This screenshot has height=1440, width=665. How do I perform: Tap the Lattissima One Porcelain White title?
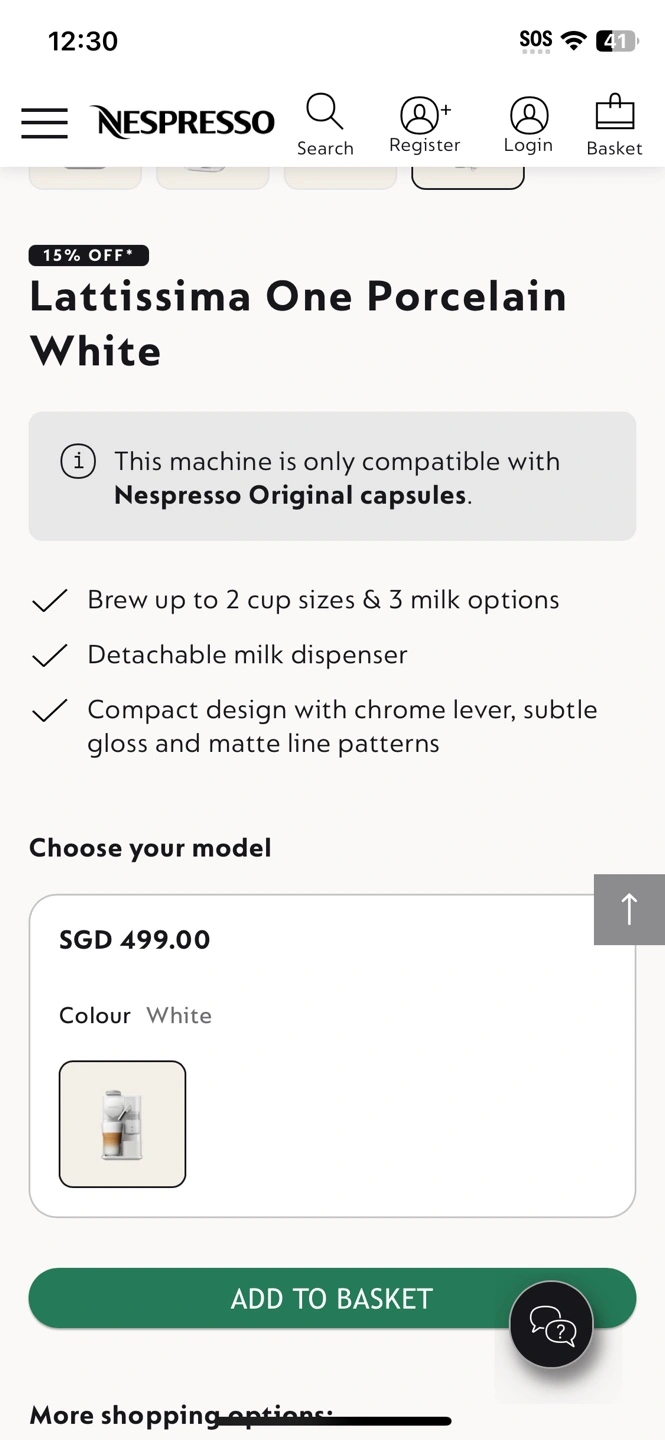[298, 324]
